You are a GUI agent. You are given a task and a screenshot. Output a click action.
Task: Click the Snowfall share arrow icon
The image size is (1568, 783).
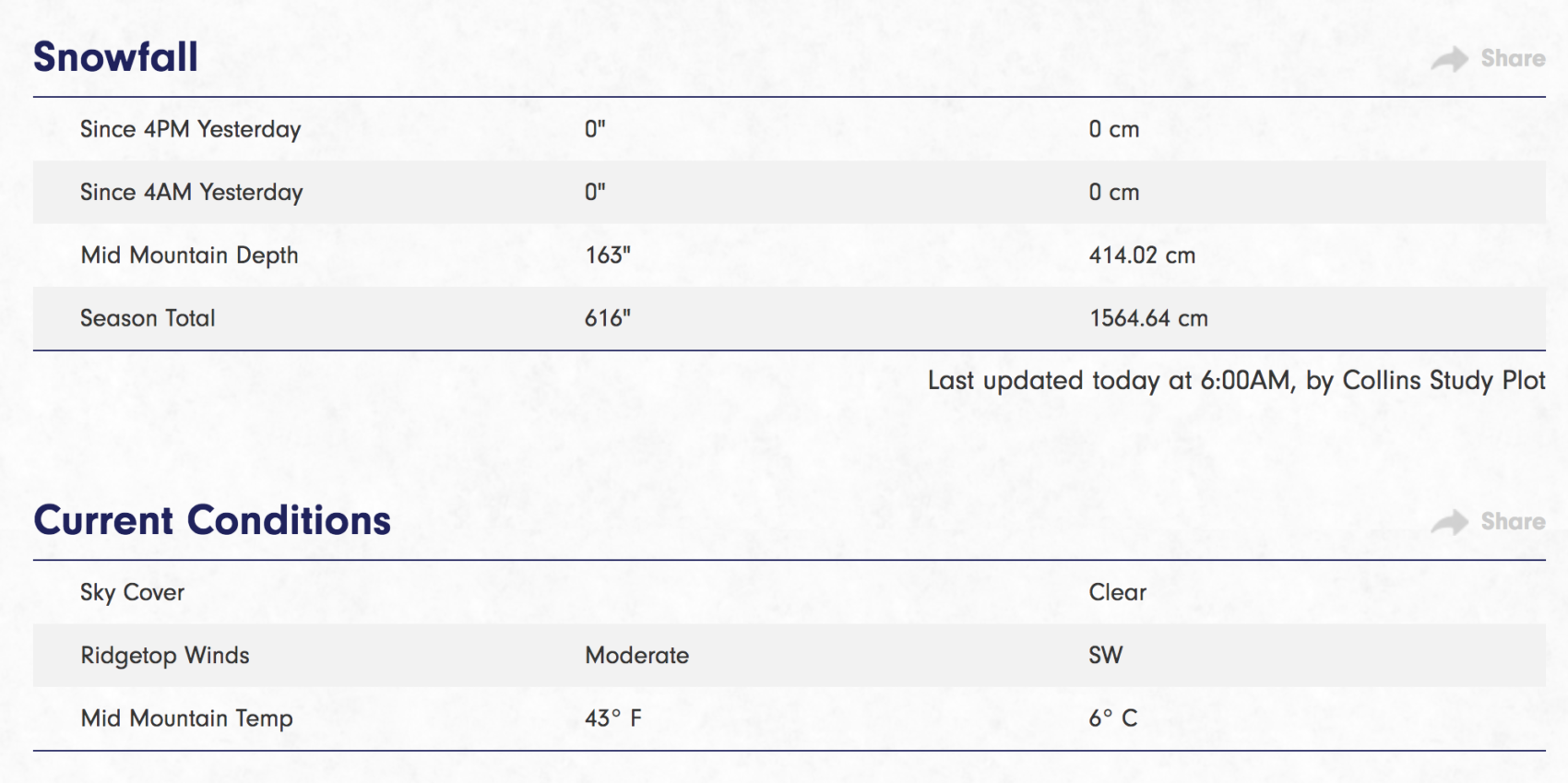pyautogui.click(x=1449, y=59)
